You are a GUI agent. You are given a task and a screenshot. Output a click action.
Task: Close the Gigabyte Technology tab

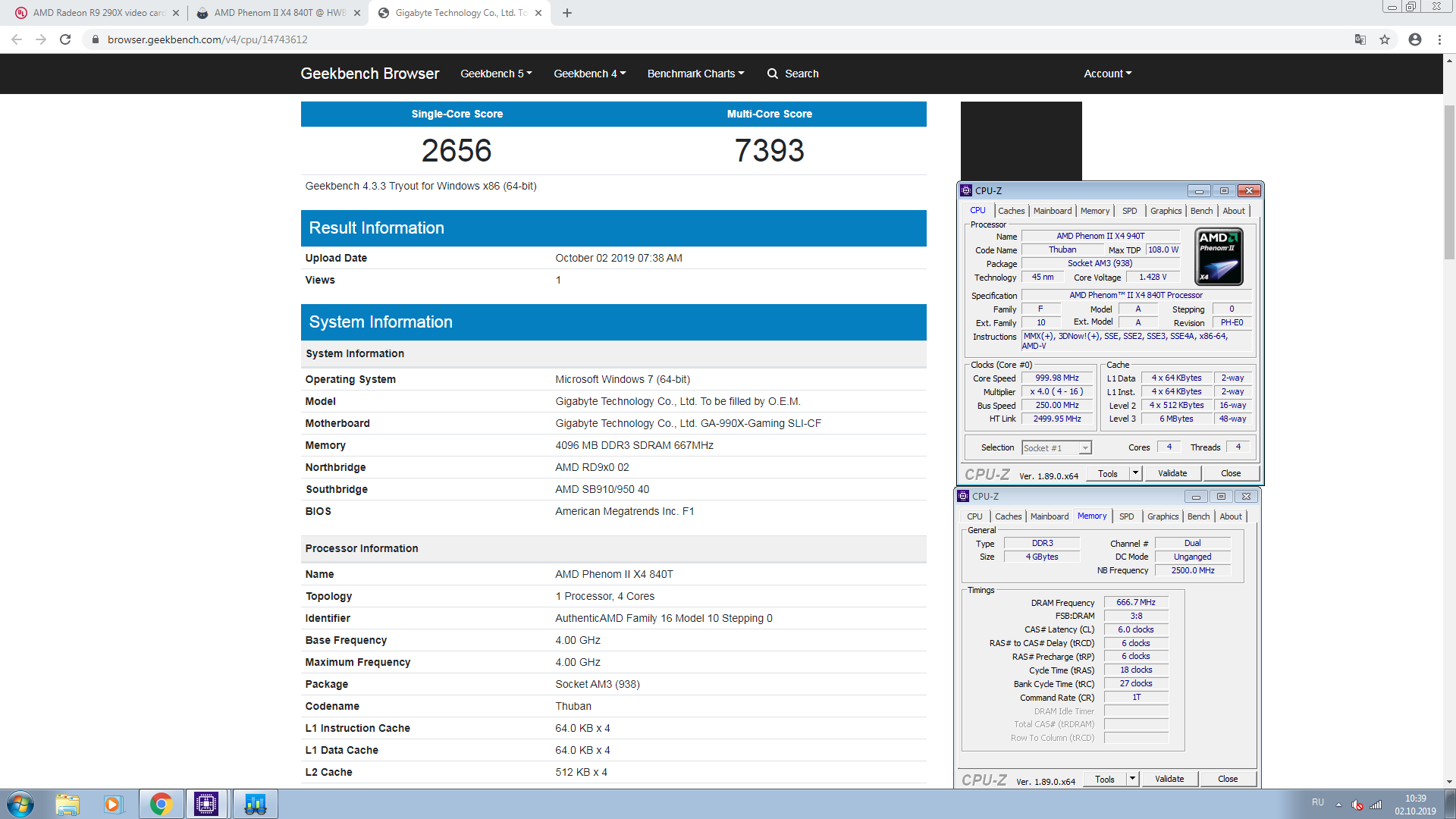[x=538, y=13]
